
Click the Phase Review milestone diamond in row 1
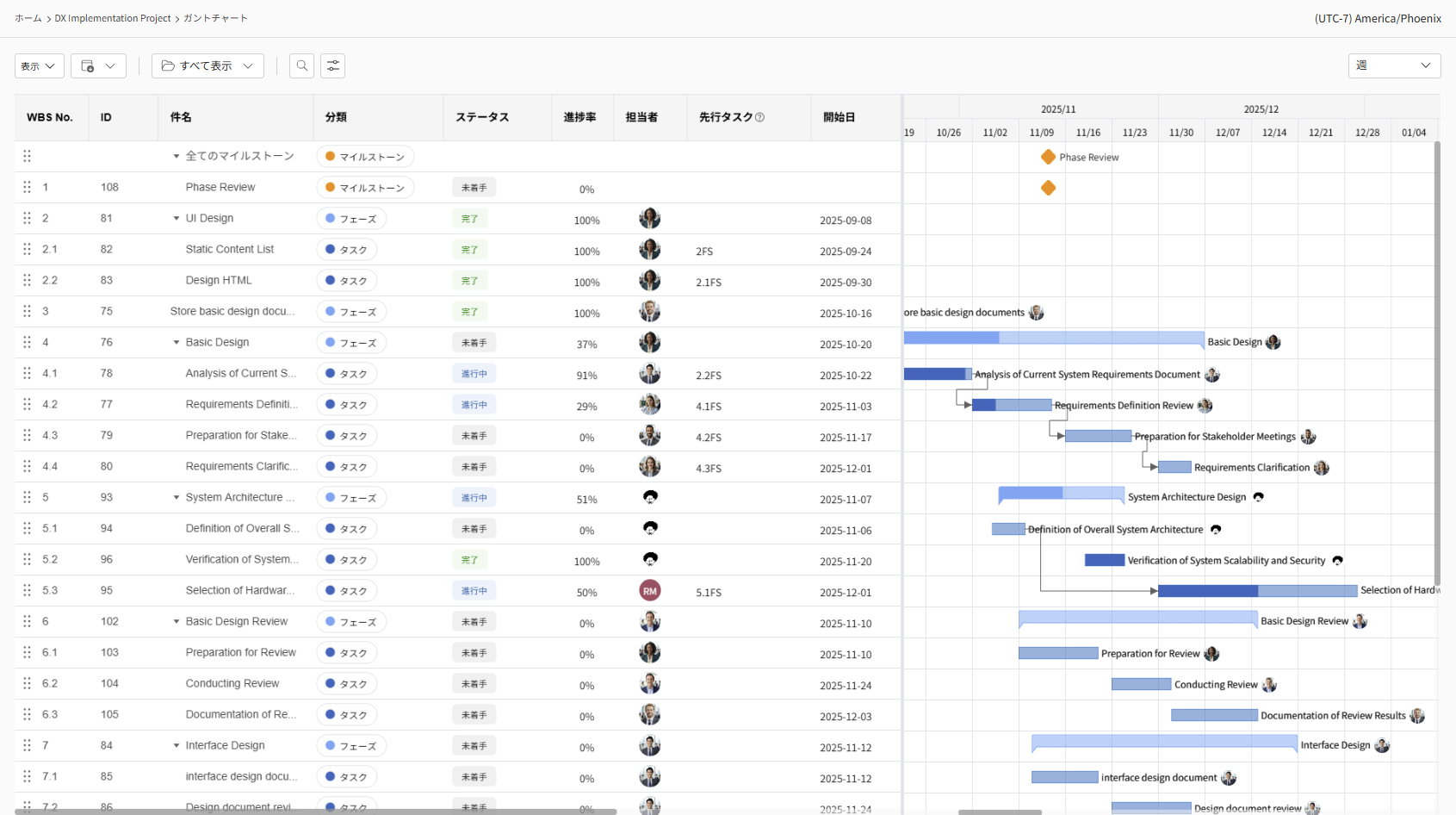coord(1048,188)
